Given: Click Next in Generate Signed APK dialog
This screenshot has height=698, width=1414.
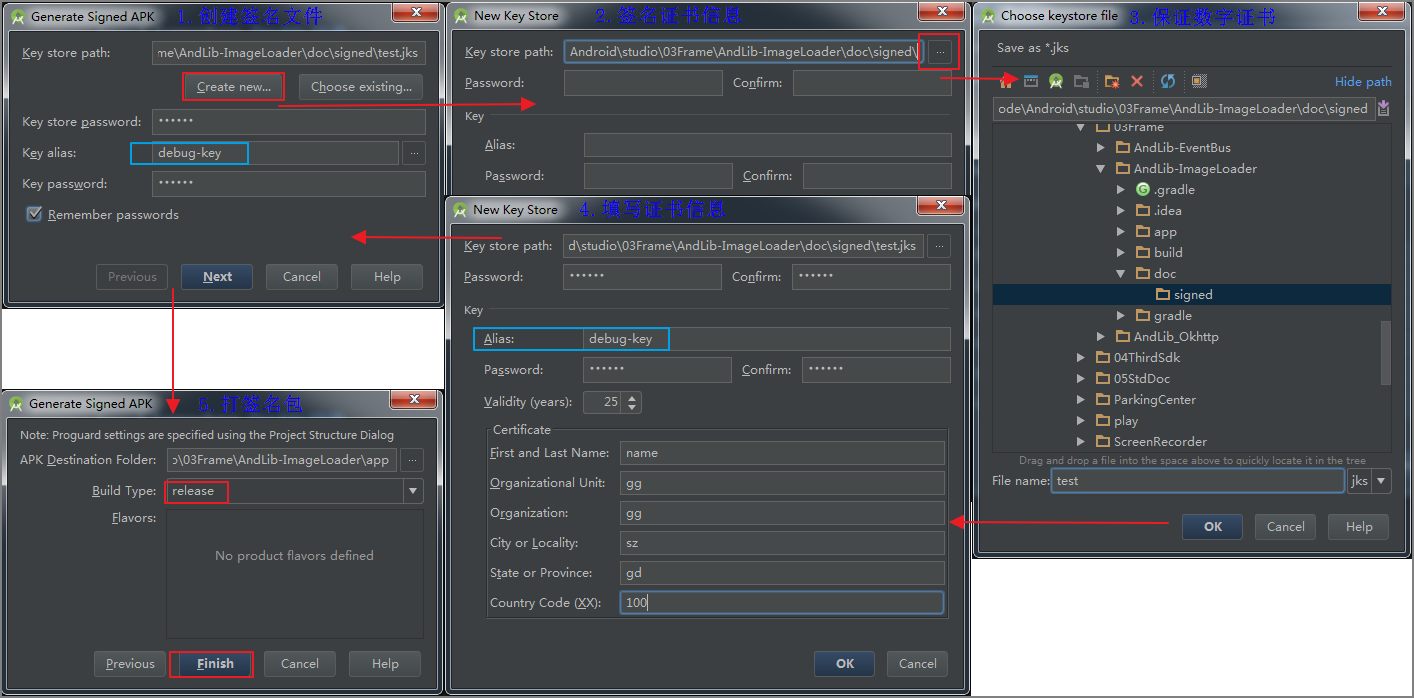Looking at the screenshot, I should coord(217,277).
